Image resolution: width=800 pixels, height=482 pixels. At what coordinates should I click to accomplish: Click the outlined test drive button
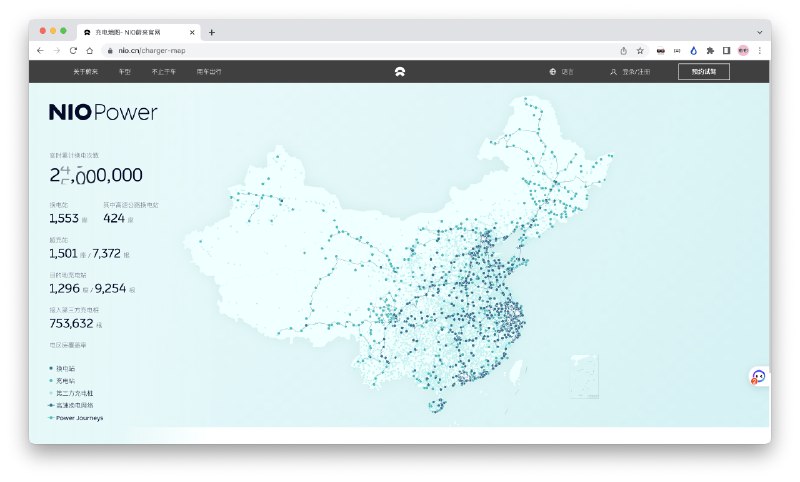click(x=704, y=72)
